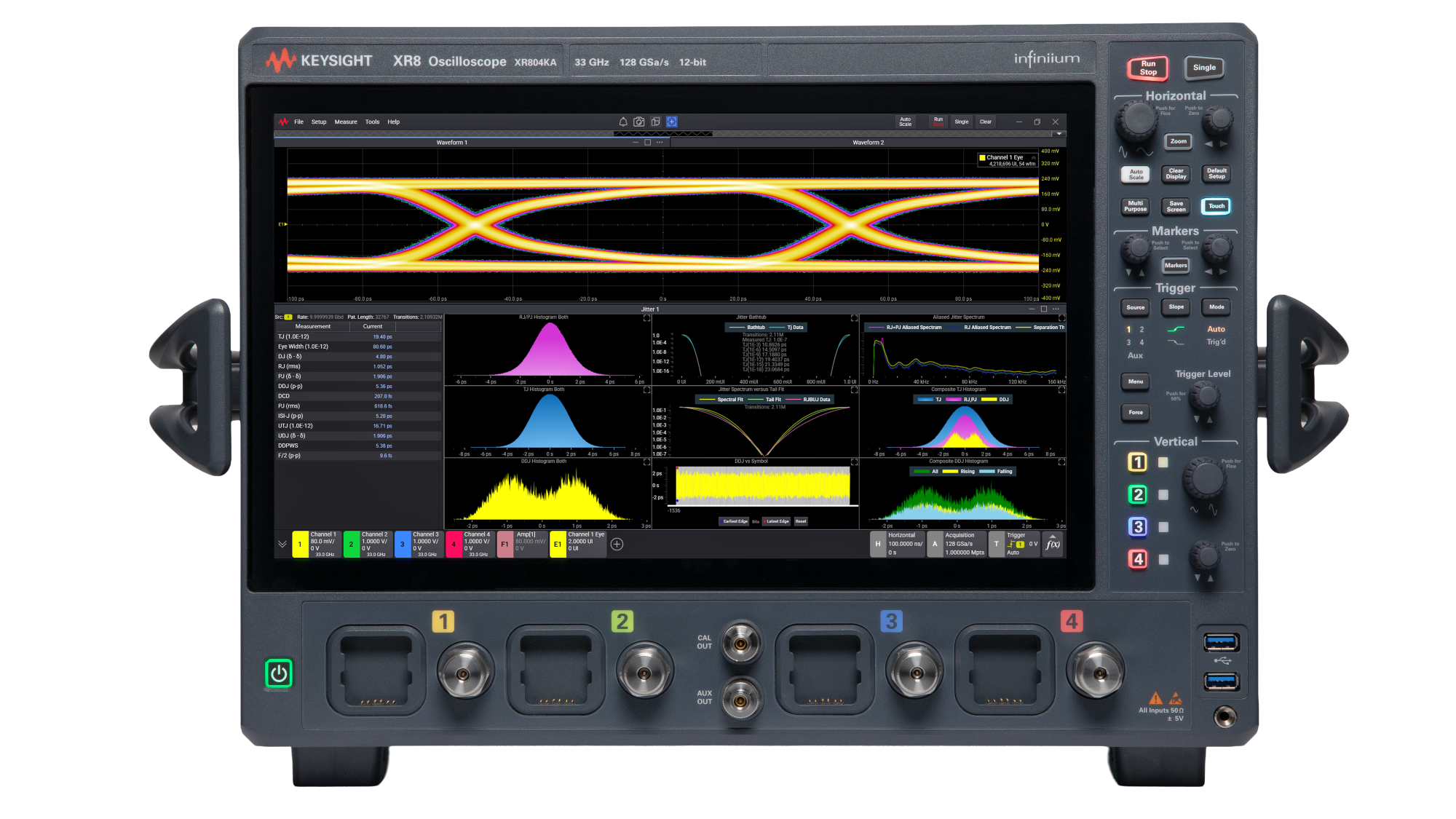Toggle hardware channel 4 button
Screen dimensions: 1456x819
(1137, 559)
